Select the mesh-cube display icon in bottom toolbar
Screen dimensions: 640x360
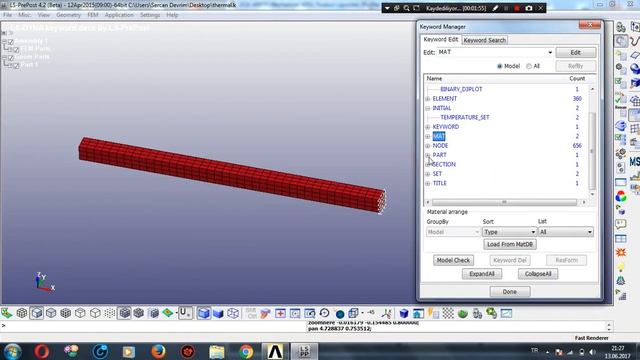click(x=22, y=313)
